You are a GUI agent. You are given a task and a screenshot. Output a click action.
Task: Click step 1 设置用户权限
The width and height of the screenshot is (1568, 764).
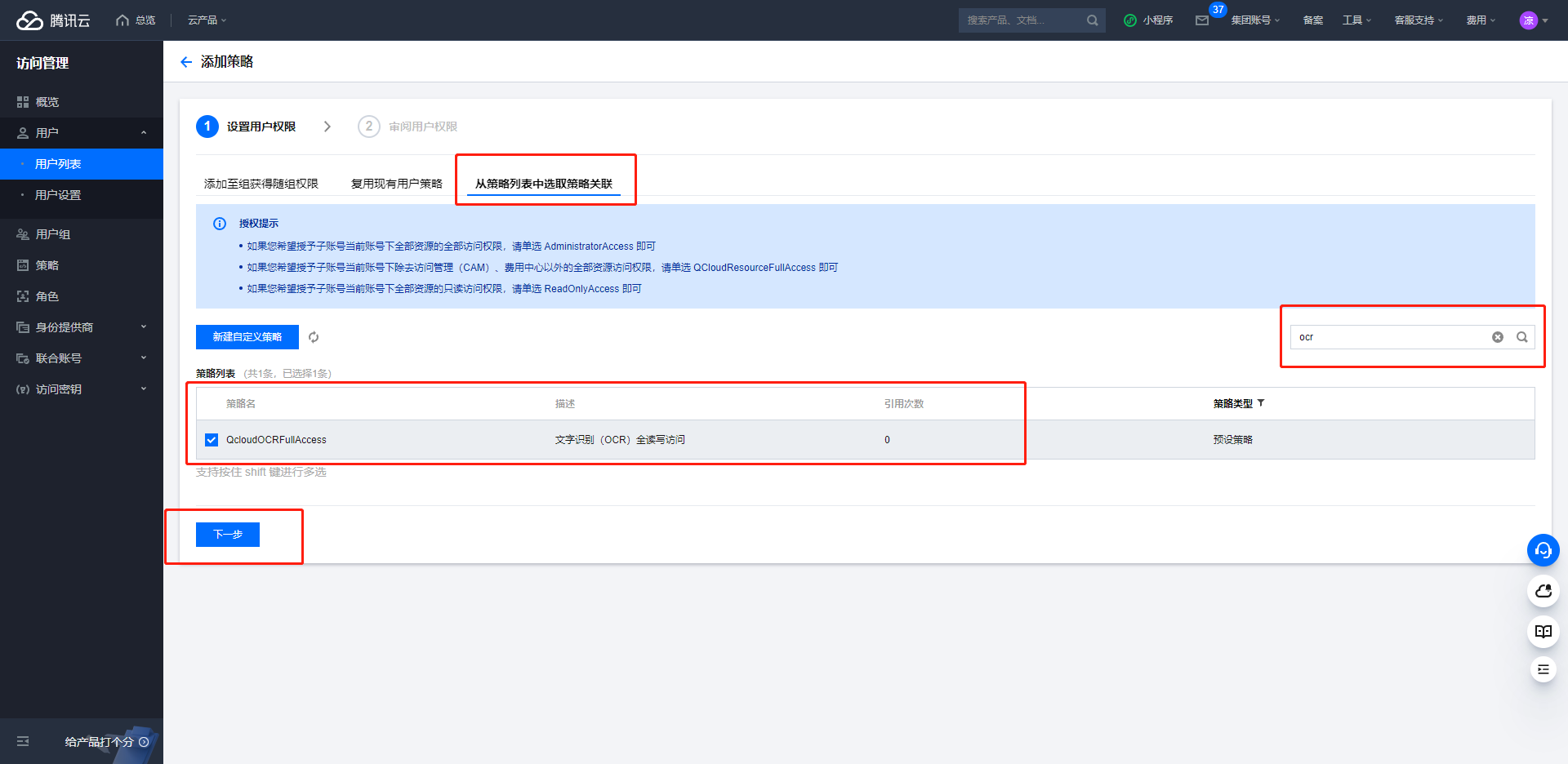247,127
